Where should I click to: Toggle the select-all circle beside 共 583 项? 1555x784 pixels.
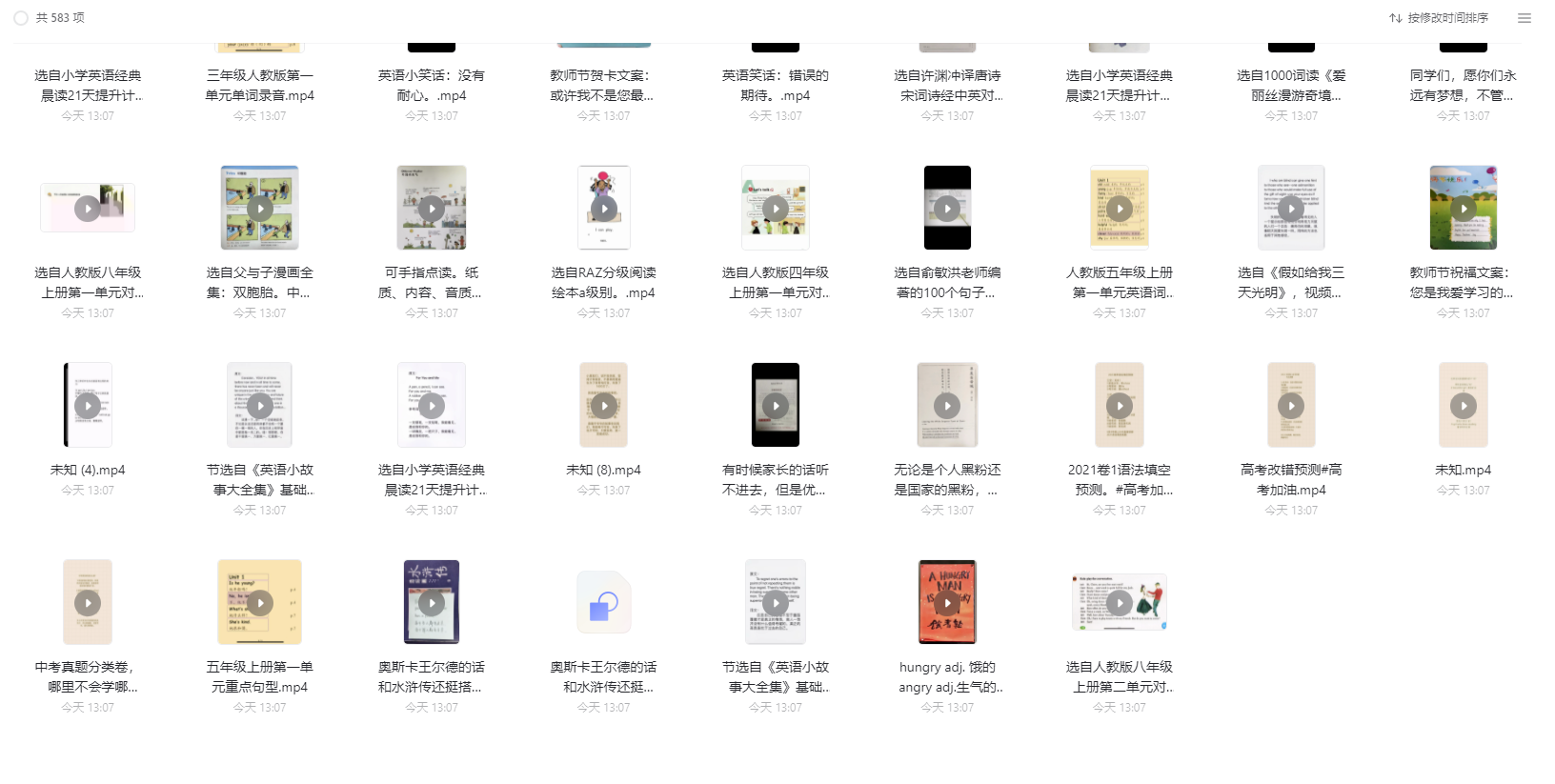pyautogui.click(x=21, y=18)
